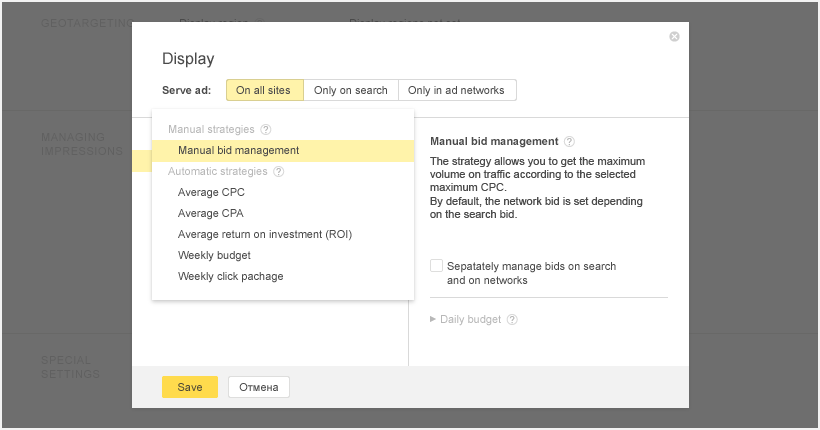The height and width of the screenshot is (430, 820).
Task: Open help icon beside Manual bid management heading
Action: [570, 141]
